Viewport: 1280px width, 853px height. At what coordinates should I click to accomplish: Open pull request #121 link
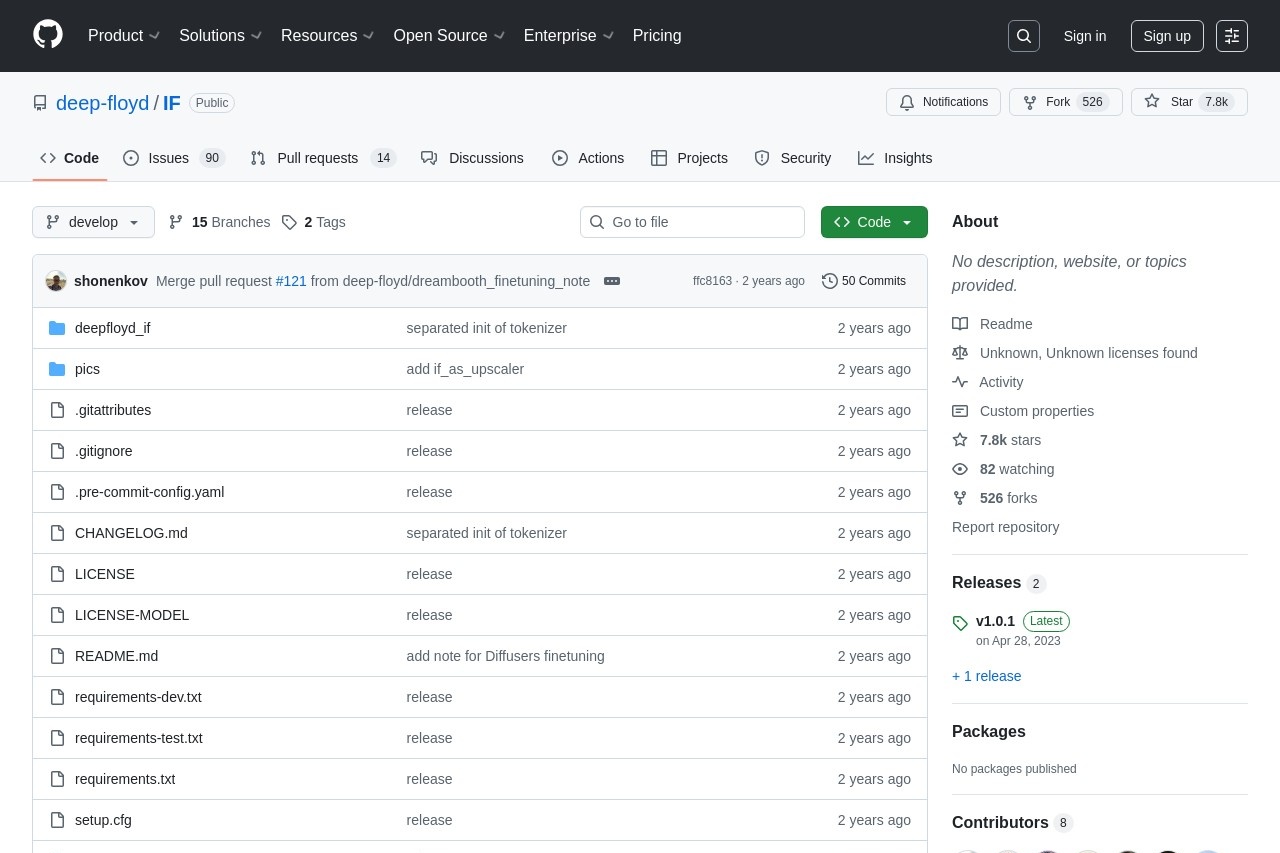click(x=291, y=281)
